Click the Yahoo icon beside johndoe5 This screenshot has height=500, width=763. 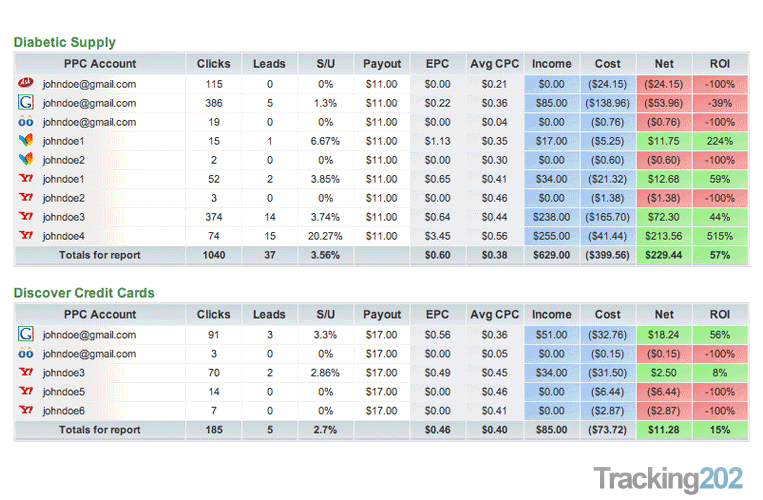26,392
